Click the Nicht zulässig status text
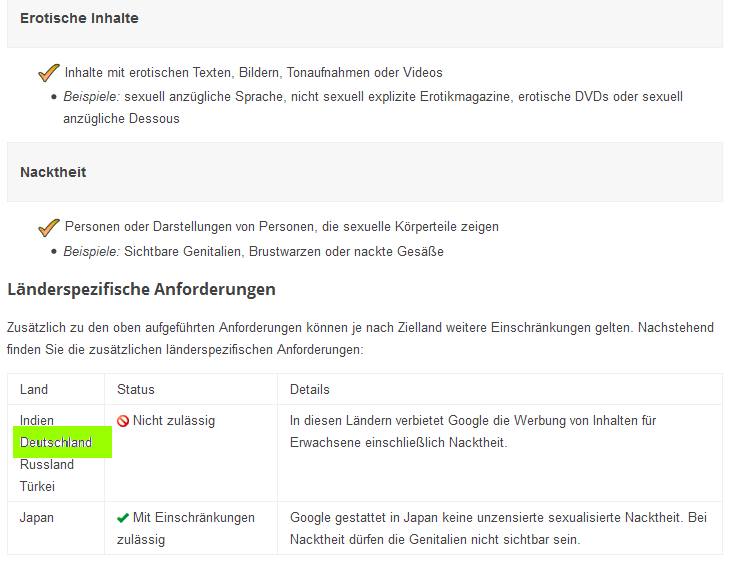This screenshot has width=738, height=567. [x=174, y=421]
